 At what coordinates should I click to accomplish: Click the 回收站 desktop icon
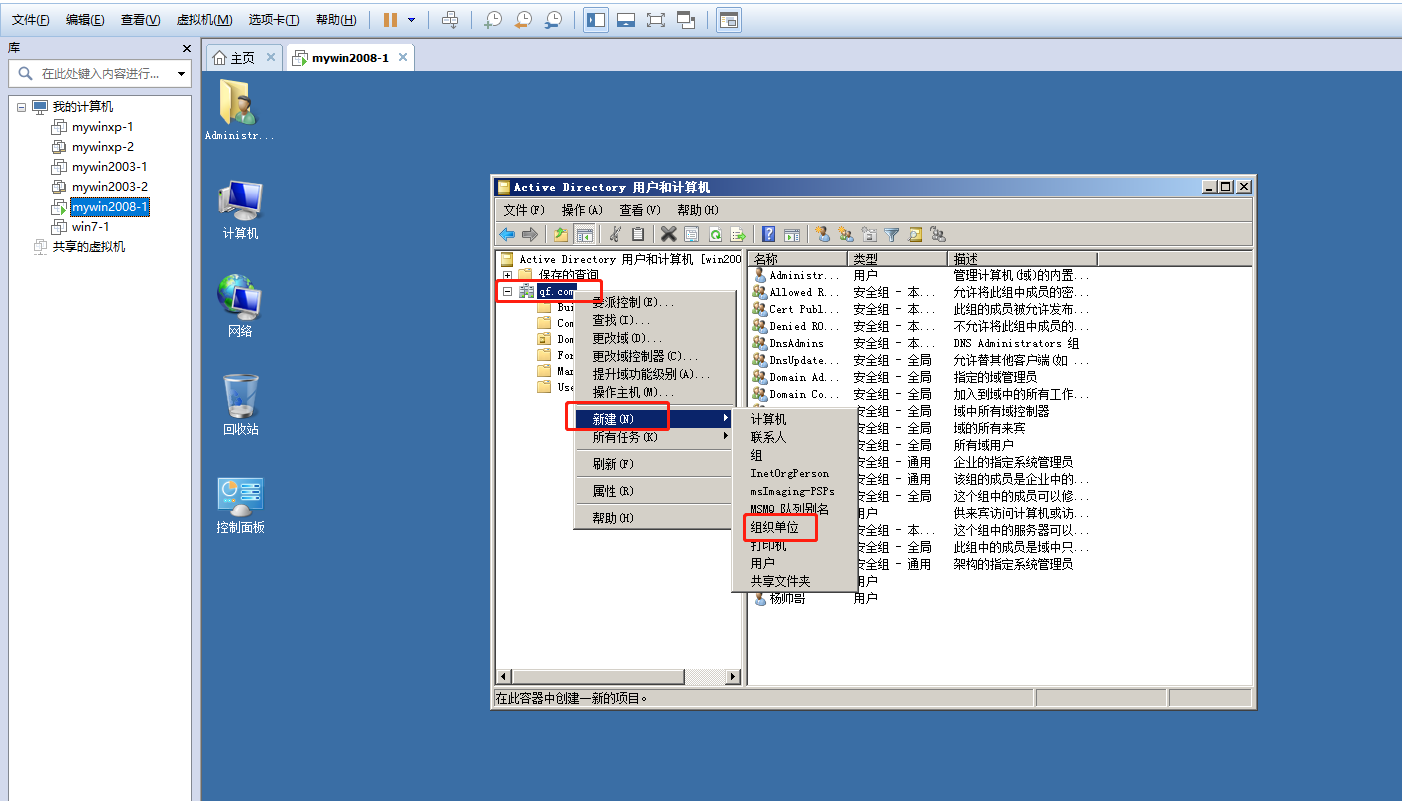(x=240, y=405)
